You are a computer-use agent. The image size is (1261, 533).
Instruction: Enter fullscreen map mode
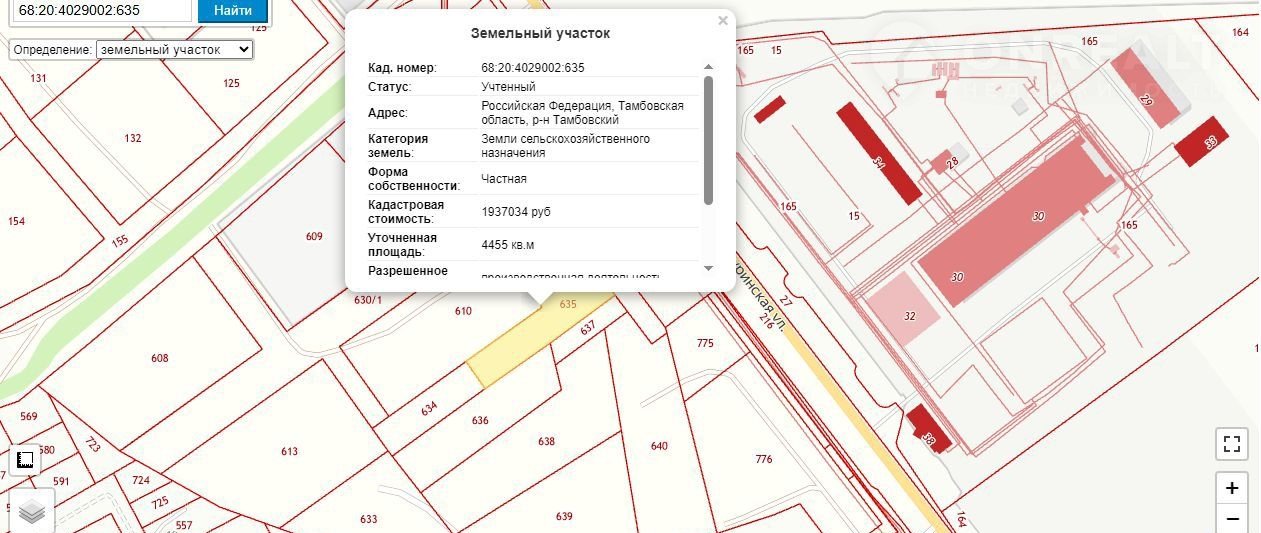tap(1232, 443)
